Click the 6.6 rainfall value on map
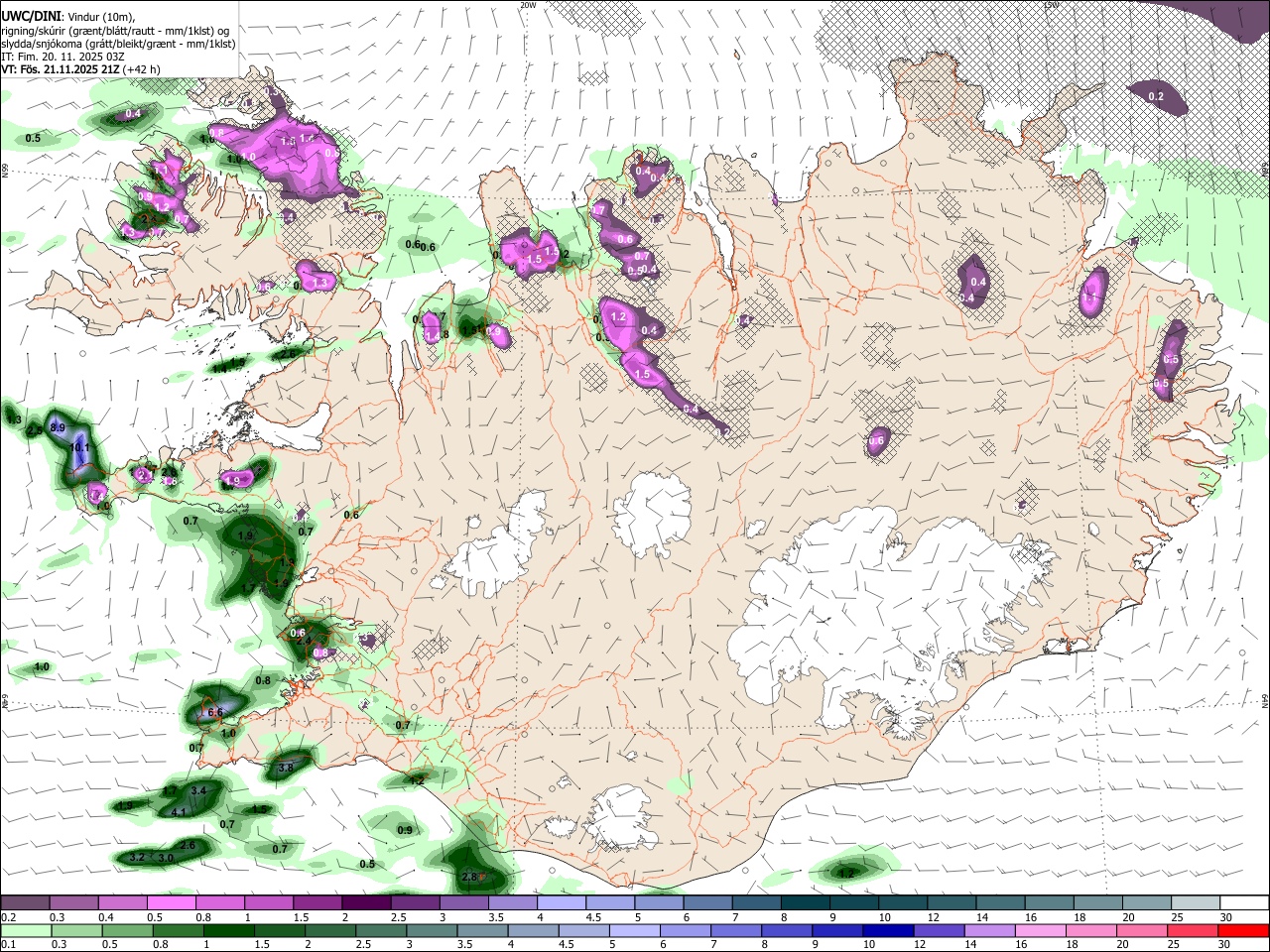Viewport: 1270px width, 952px height. pyautogui.click(x=214, y=713)
